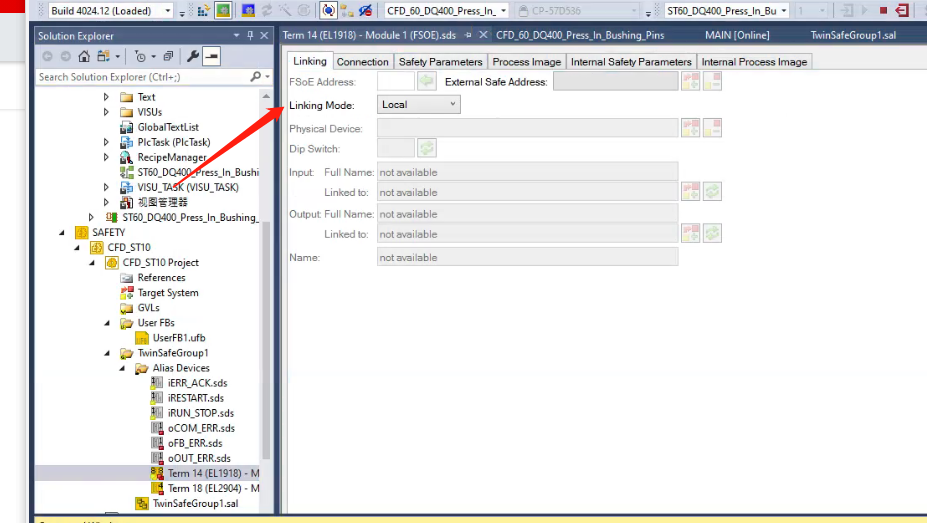927x523 pixels.
Task: Collapse the Alias Devices folder
Action: pyautogui.click(x=122, y=368)
